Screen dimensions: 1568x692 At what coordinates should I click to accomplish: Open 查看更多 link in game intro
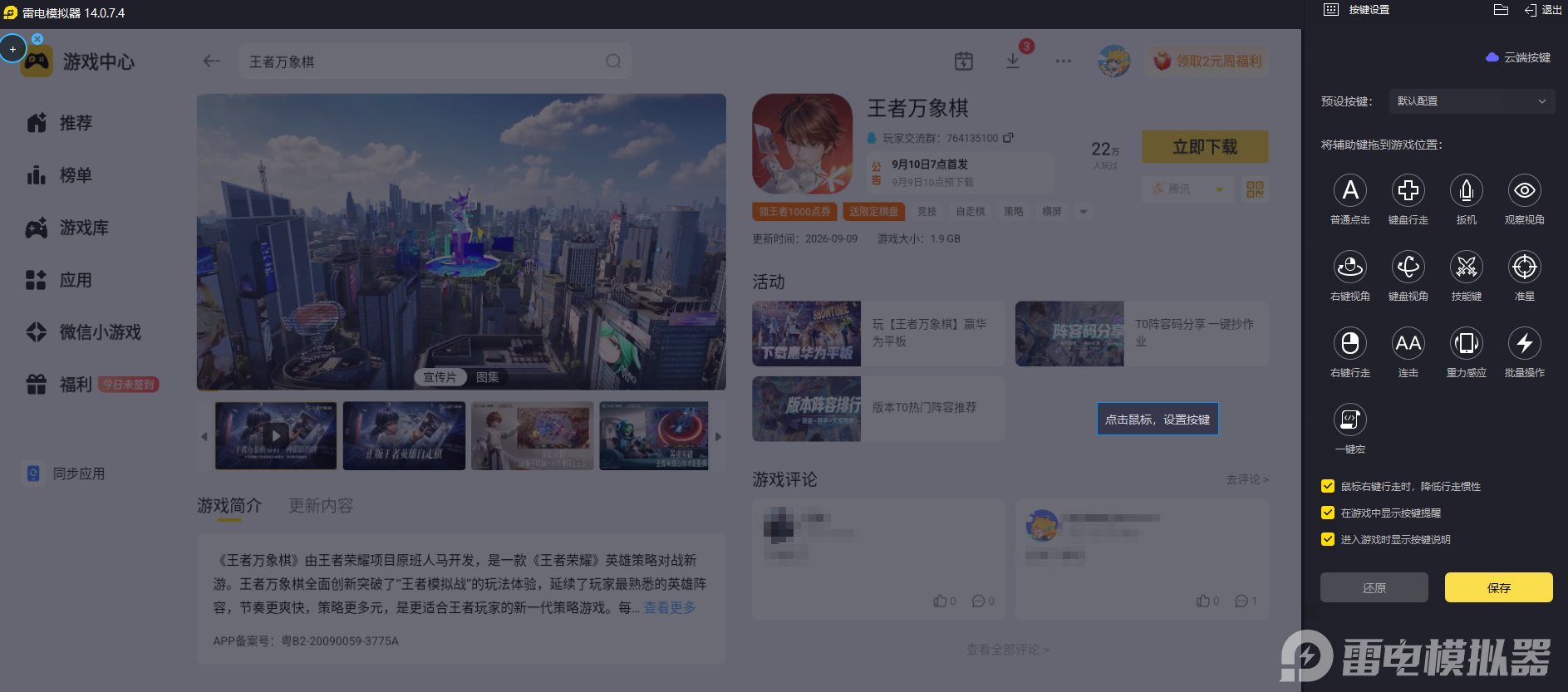(x=670, y=608)
